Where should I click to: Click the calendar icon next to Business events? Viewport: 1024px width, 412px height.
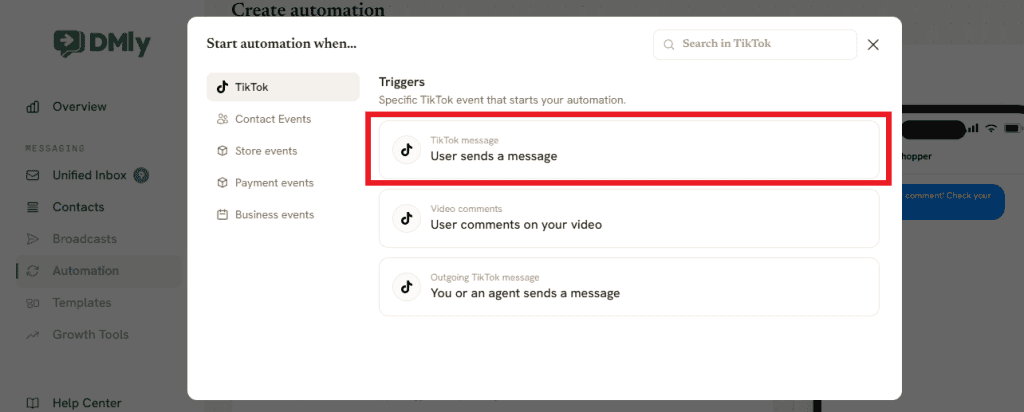pyautogui.click(x=222, y=214)
